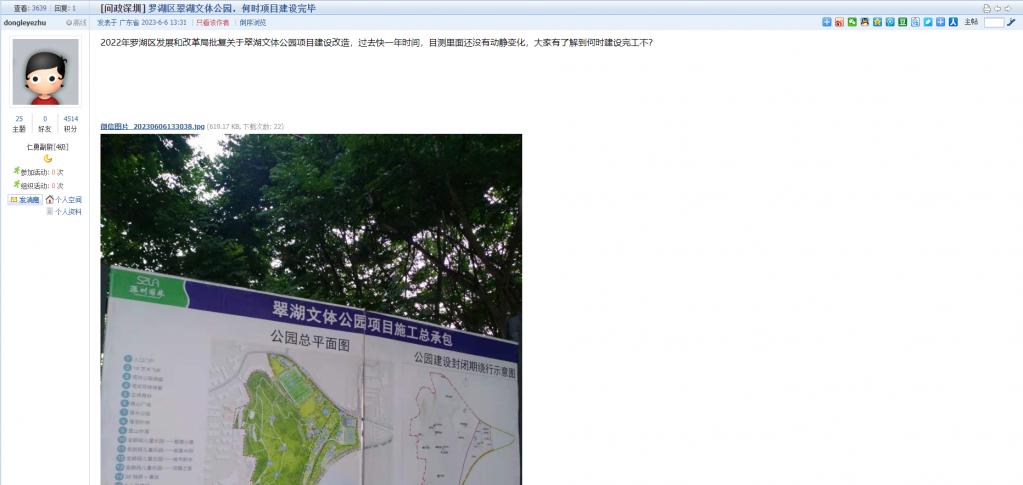
Task: Go to previous thread arrow icon
Action: tap(998, 9)
